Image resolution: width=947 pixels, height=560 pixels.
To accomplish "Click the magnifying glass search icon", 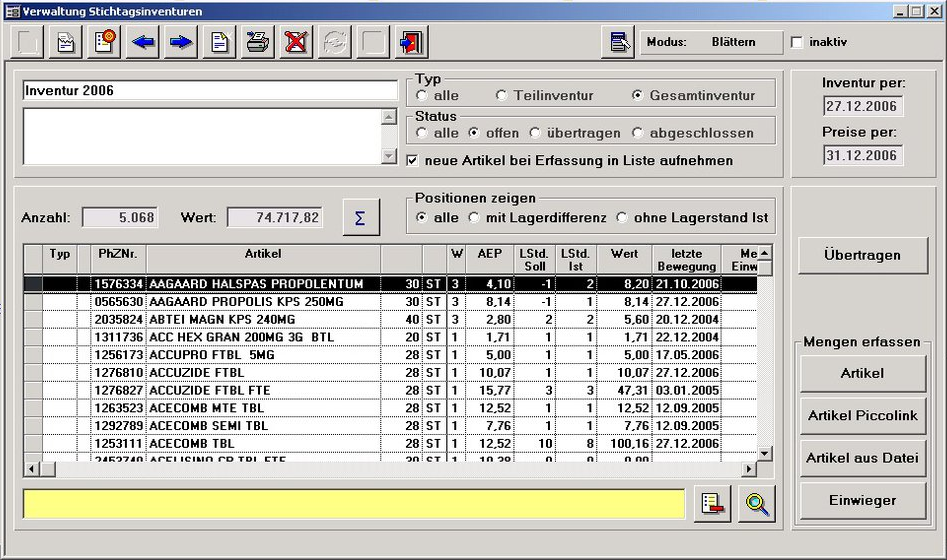I will [757, 504].
